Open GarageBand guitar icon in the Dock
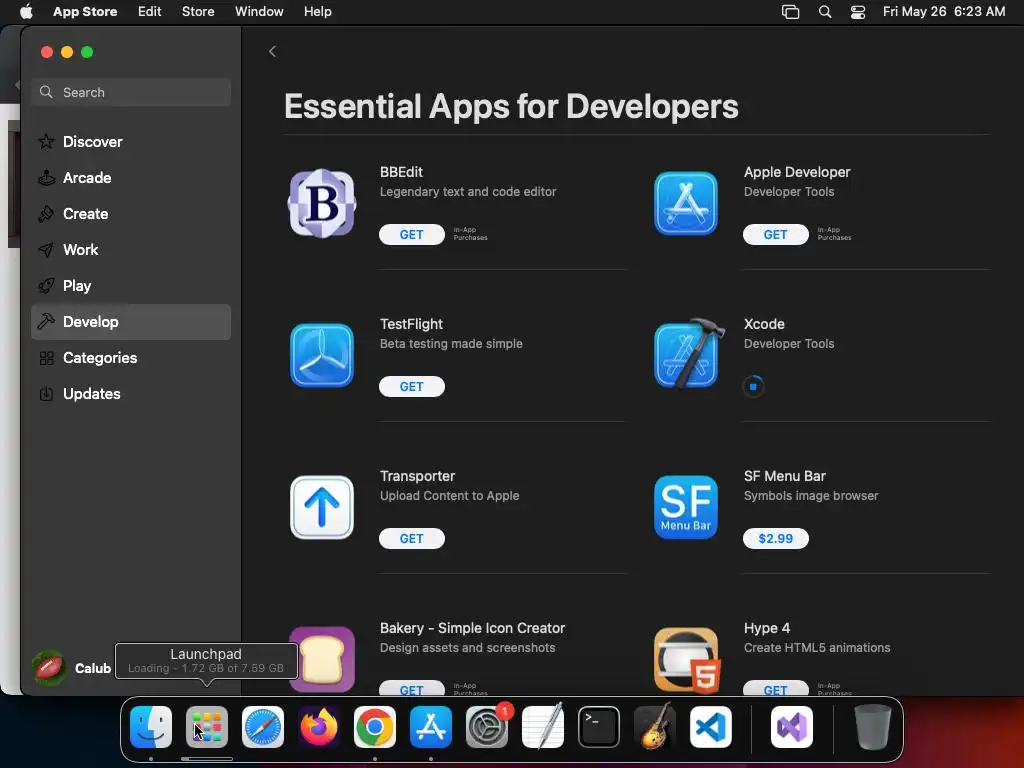 (x=655, y=727)
